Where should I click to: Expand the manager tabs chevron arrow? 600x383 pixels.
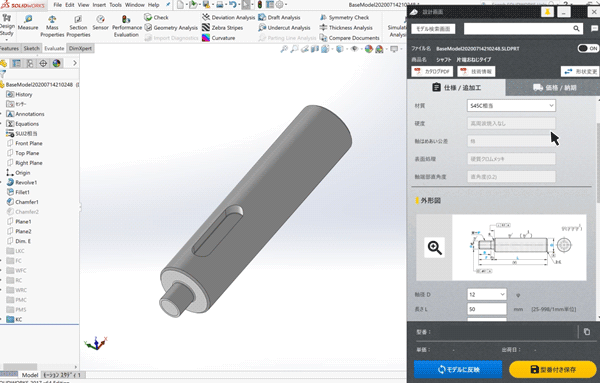[x=75, y=63]
